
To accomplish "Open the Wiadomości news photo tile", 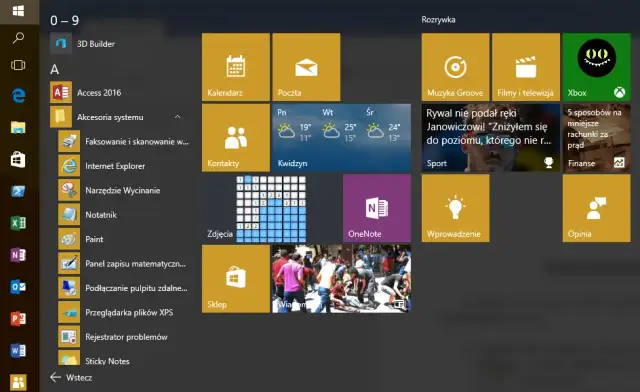I will pyautogui.click(x=342, y=279).
